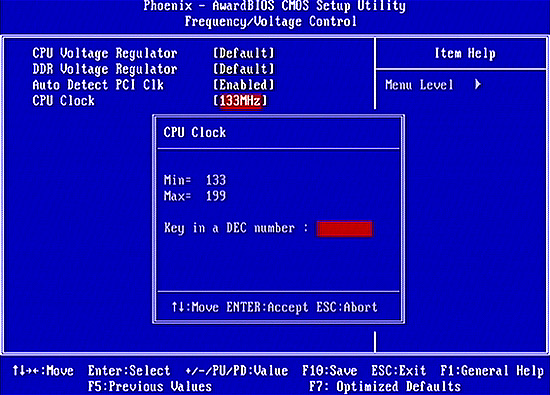Click F7: Optimized Defaults hint

[x=385, y=387]
